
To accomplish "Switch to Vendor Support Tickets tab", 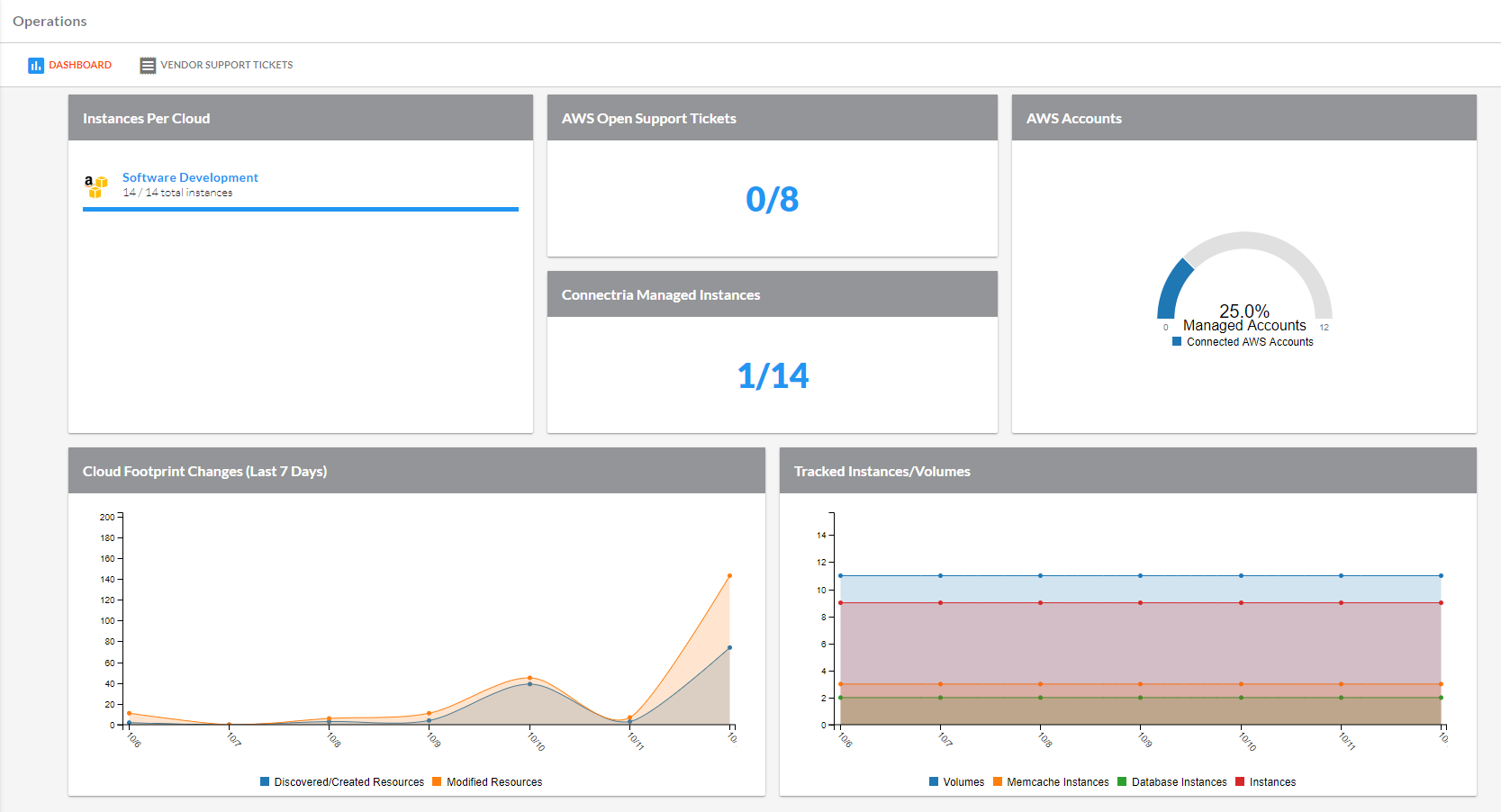I will [x=216, y=65].
